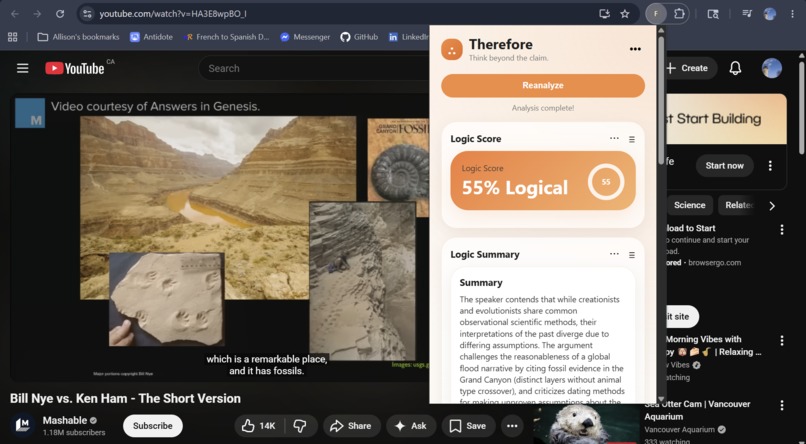Open the Chrome profile avatar
The image size is (806, 444).
(770, 14)
